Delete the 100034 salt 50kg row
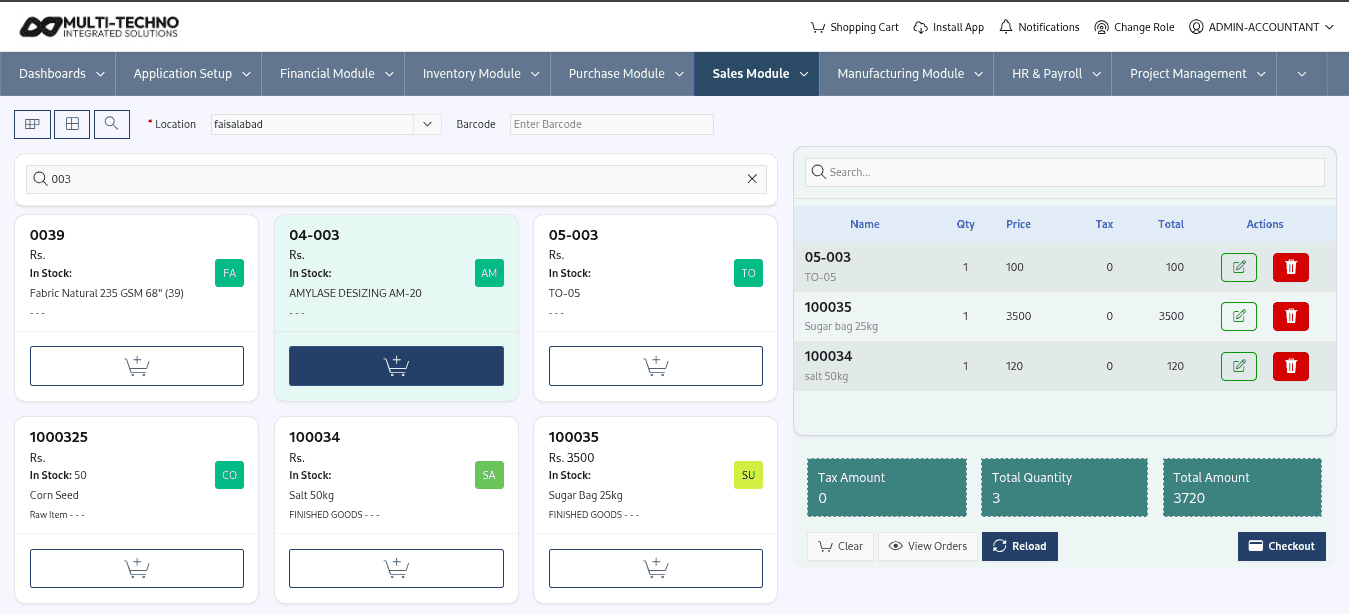The image size is (1349, 614). click(x=1291, y=366)
